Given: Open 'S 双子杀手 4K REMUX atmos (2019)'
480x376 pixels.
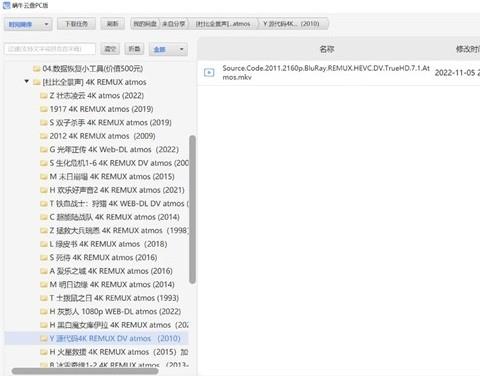Looking at the screenshot, I should point(111,123).
